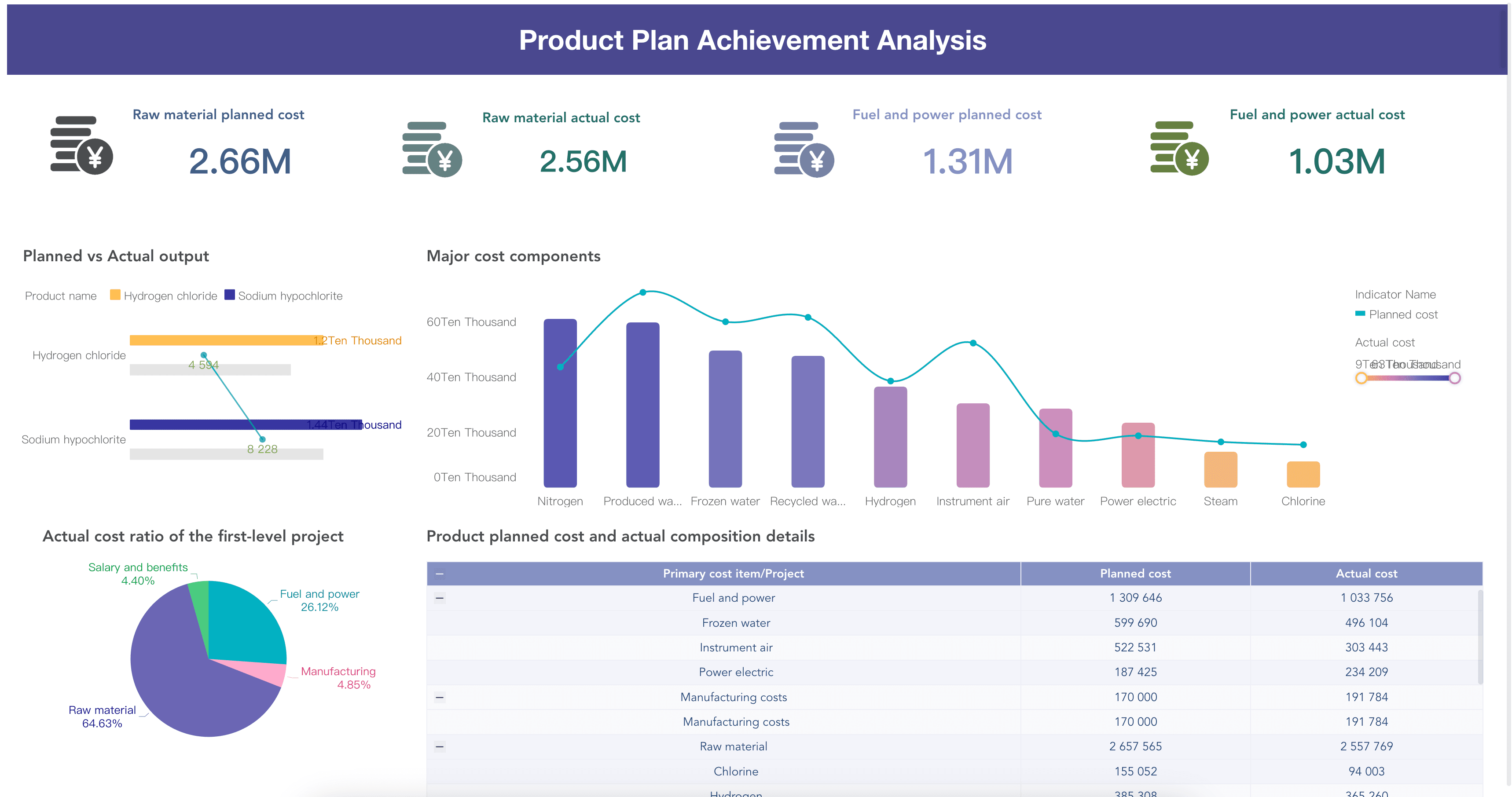Screen dimensions: 1512x797
Task: Select the Hydrogen bar in cost chart
Action: pos(890,437)
